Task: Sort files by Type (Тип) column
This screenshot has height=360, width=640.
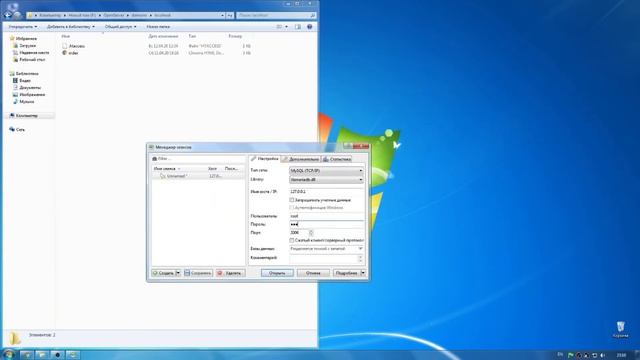Action: [x=192, y=36]
